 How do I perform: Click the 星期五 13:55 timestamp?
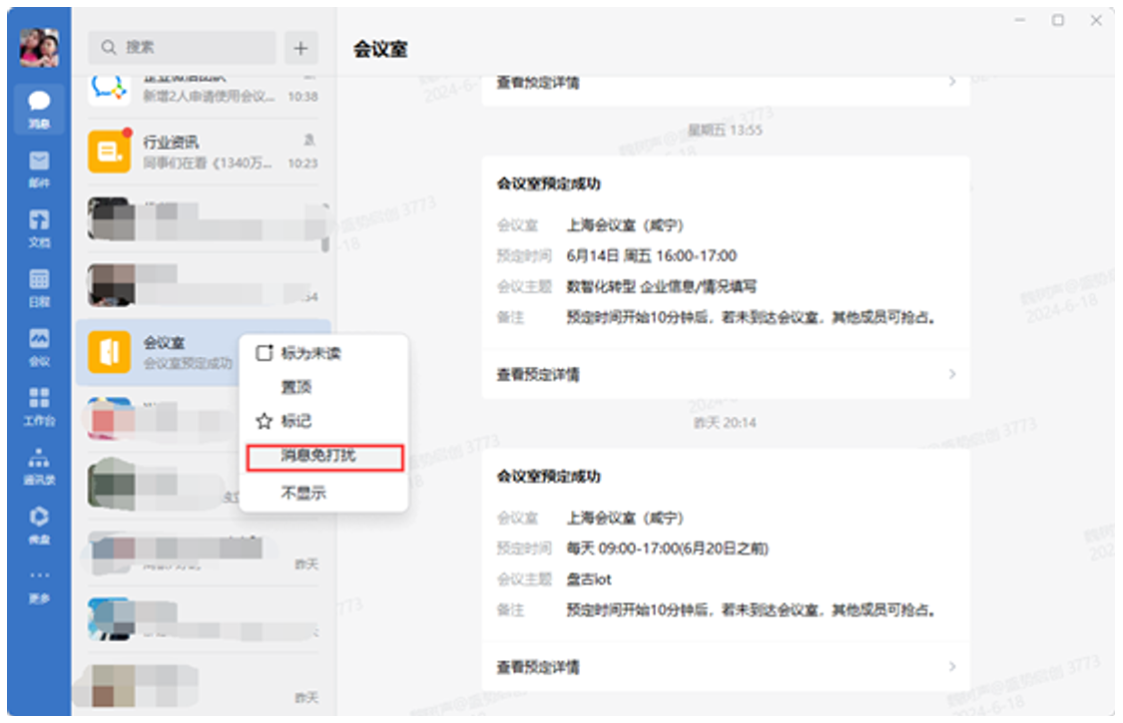point(725,130)
